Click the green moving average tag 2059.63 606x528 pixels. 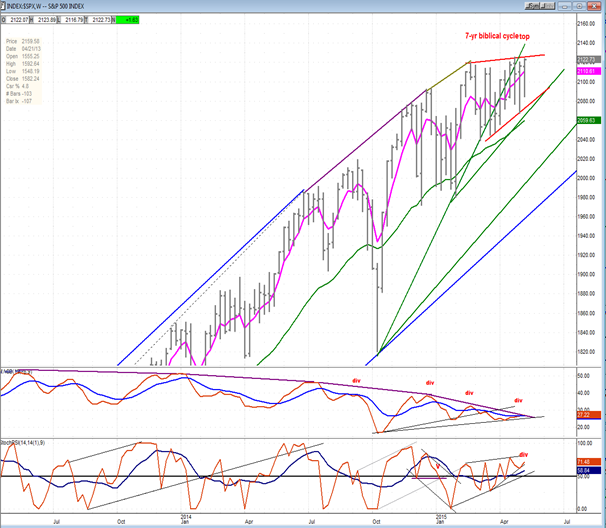click(589, 121)
